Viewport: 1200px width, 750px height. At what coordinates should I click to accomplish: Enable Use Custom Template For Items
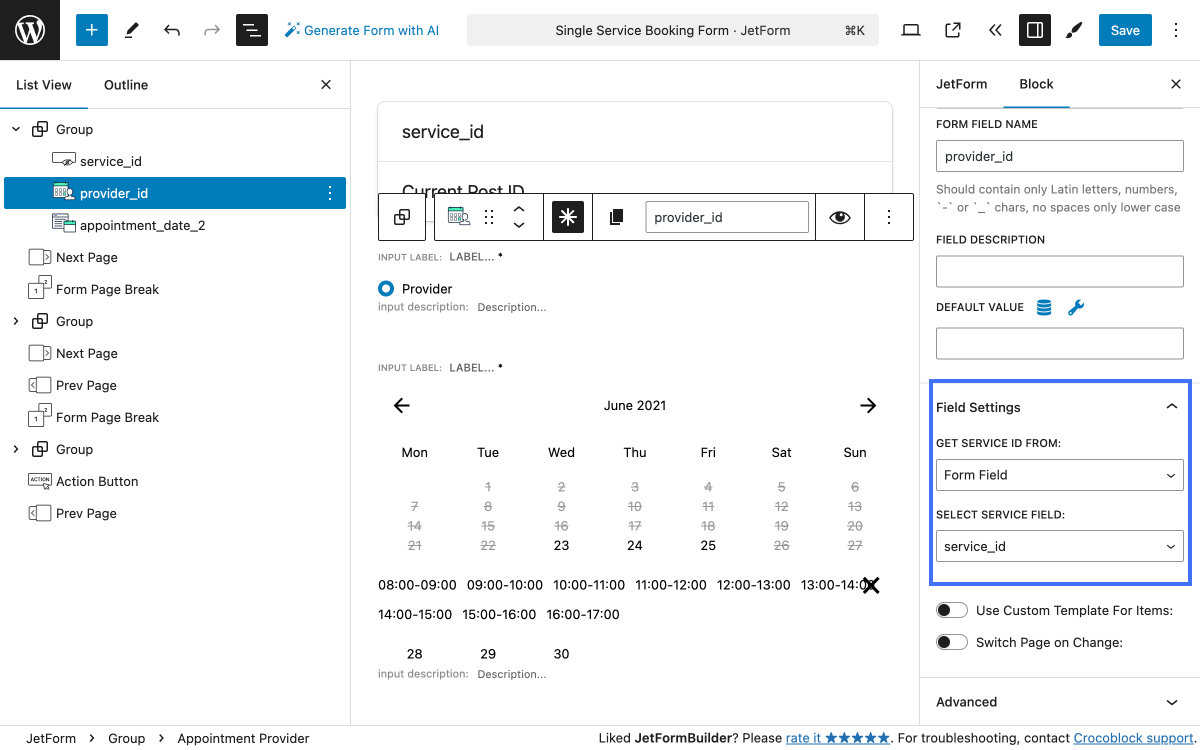952,609
